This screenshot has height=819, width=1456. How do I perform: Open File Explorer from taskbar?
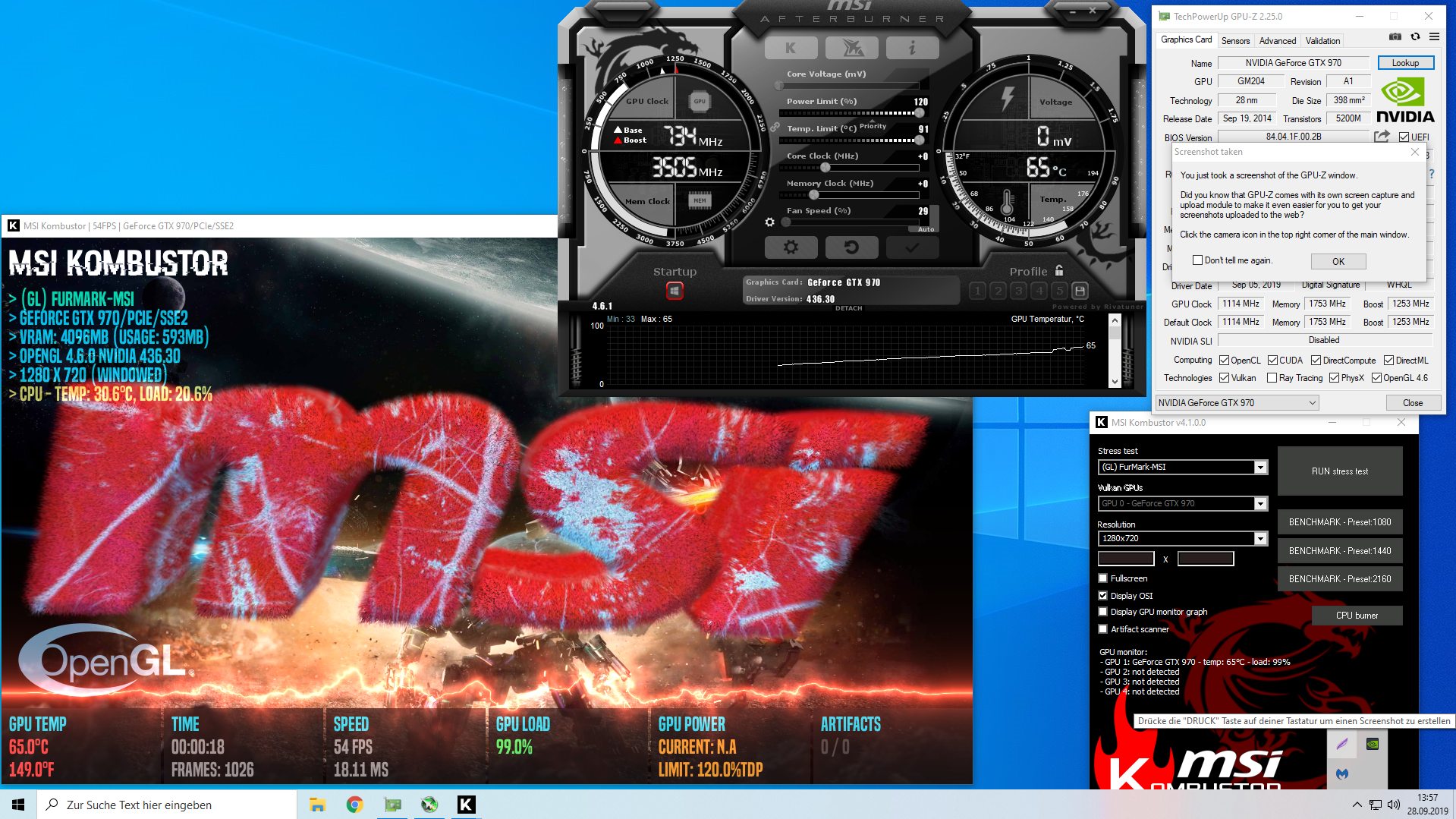(317, 805)
